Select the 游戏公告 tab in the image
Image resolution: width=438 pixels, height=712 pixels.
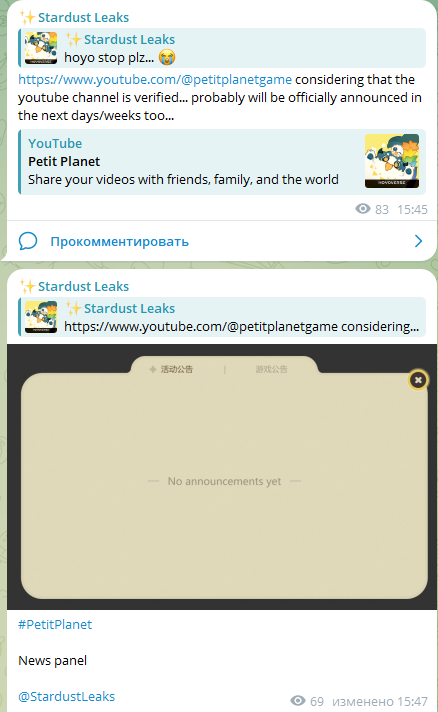[271, 369]
